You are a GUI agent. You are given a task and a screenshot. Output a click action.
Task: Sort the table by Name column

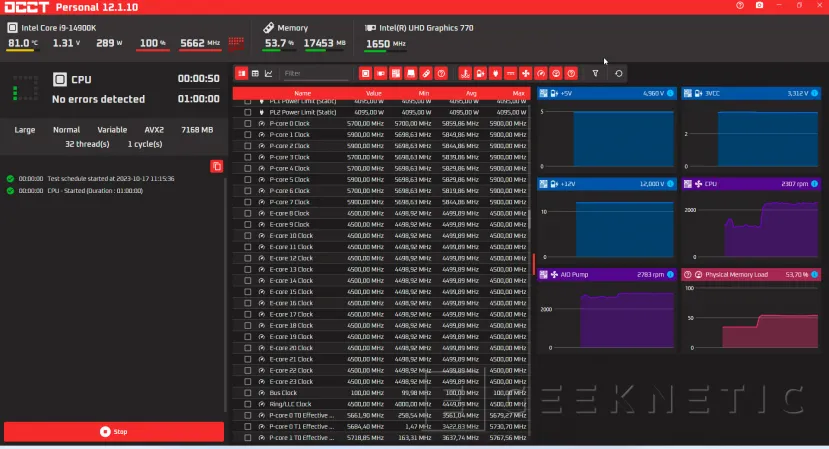[302, 93]
